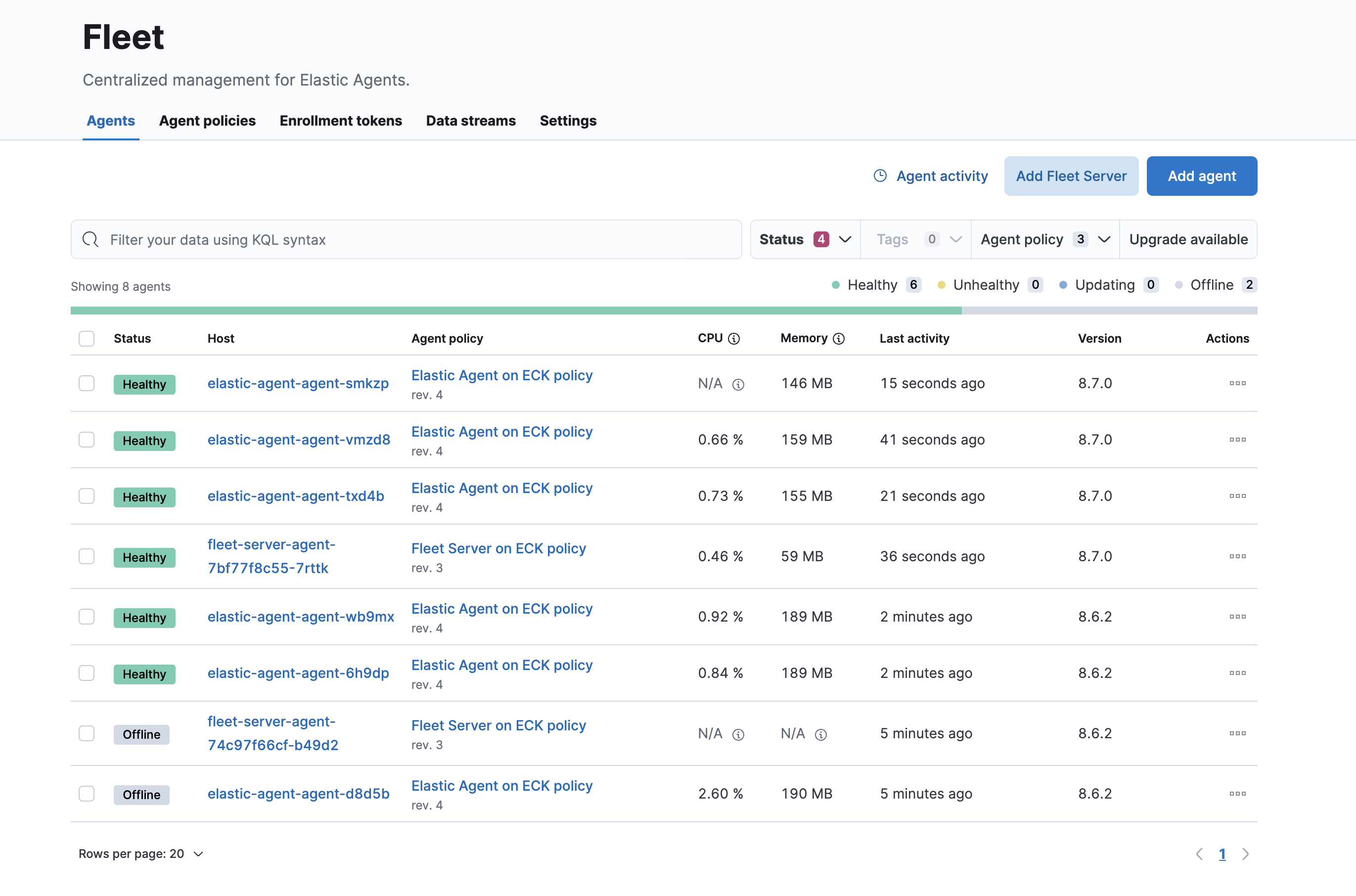1356x896 pixels.
Task: Click N/A CPU info icon for elastic-agent-agent-smkzp
Action: pos(738,385)
